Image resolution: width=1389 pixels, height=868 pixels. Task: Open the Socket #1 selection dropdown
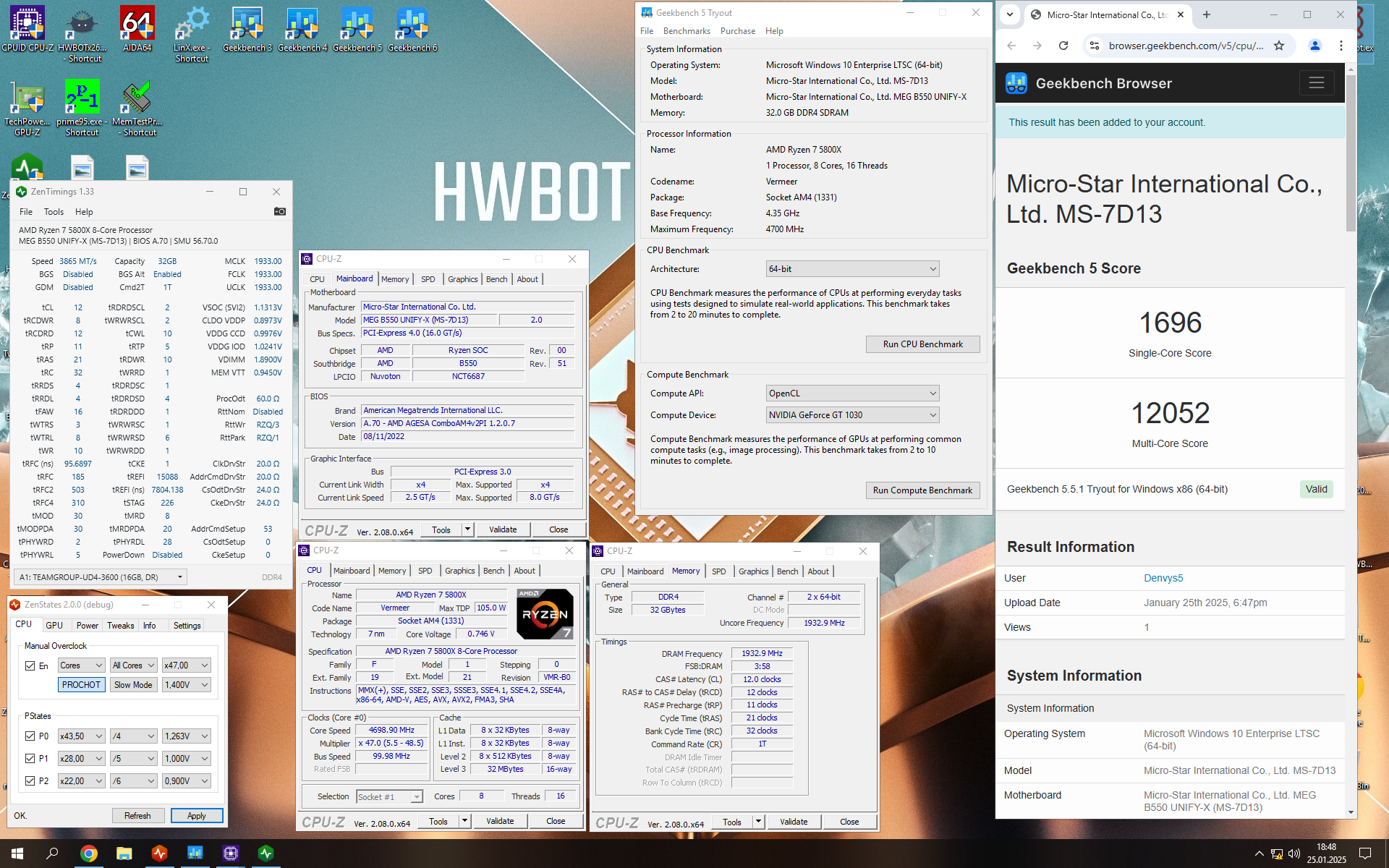click(389, 797)
